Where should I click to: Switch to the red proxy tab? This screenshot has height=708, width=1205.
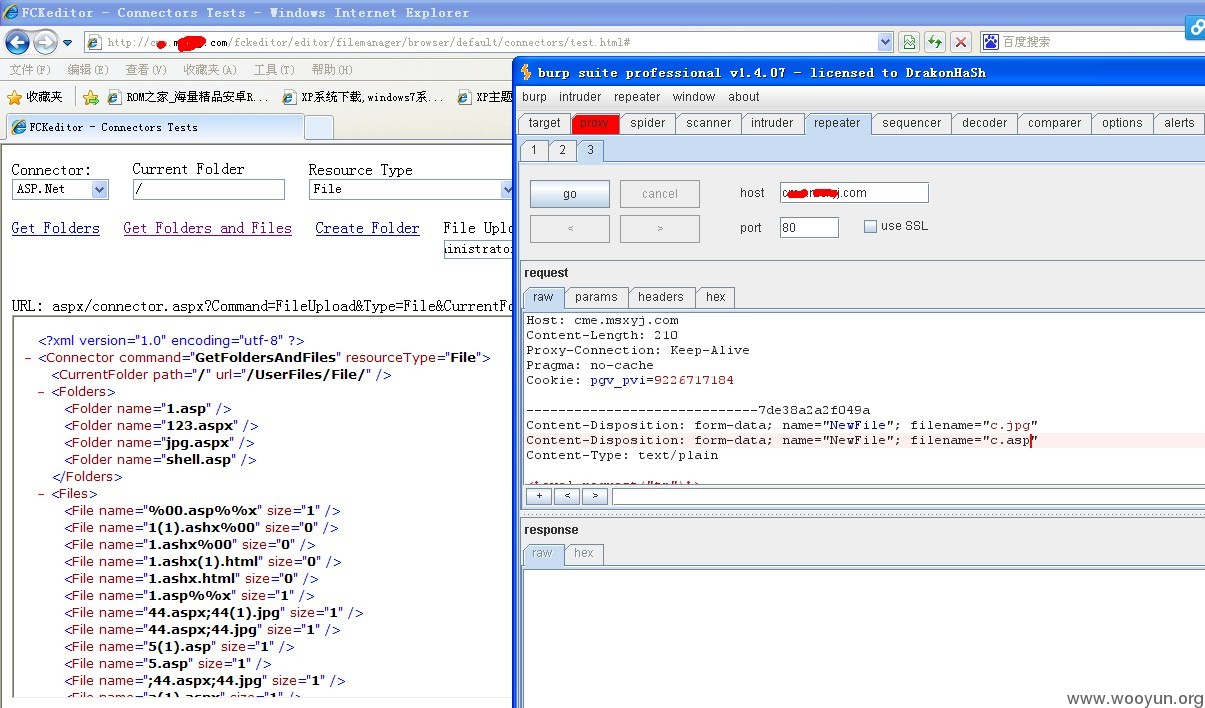click(x=594, y=123)
